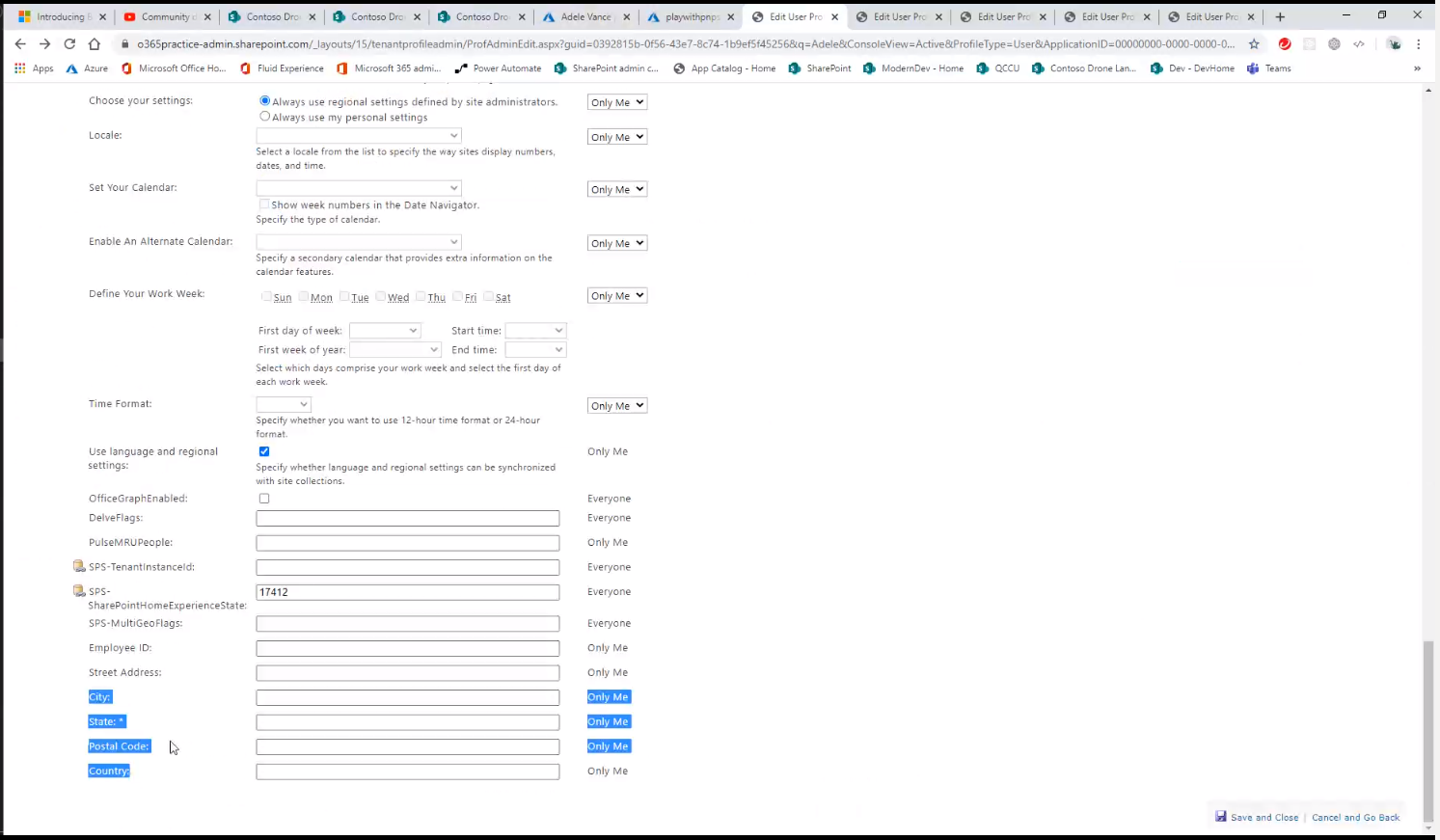Switch to the Adele Vance browser tab
This screenshot has width=1440, height=840.
pos(584,16)
